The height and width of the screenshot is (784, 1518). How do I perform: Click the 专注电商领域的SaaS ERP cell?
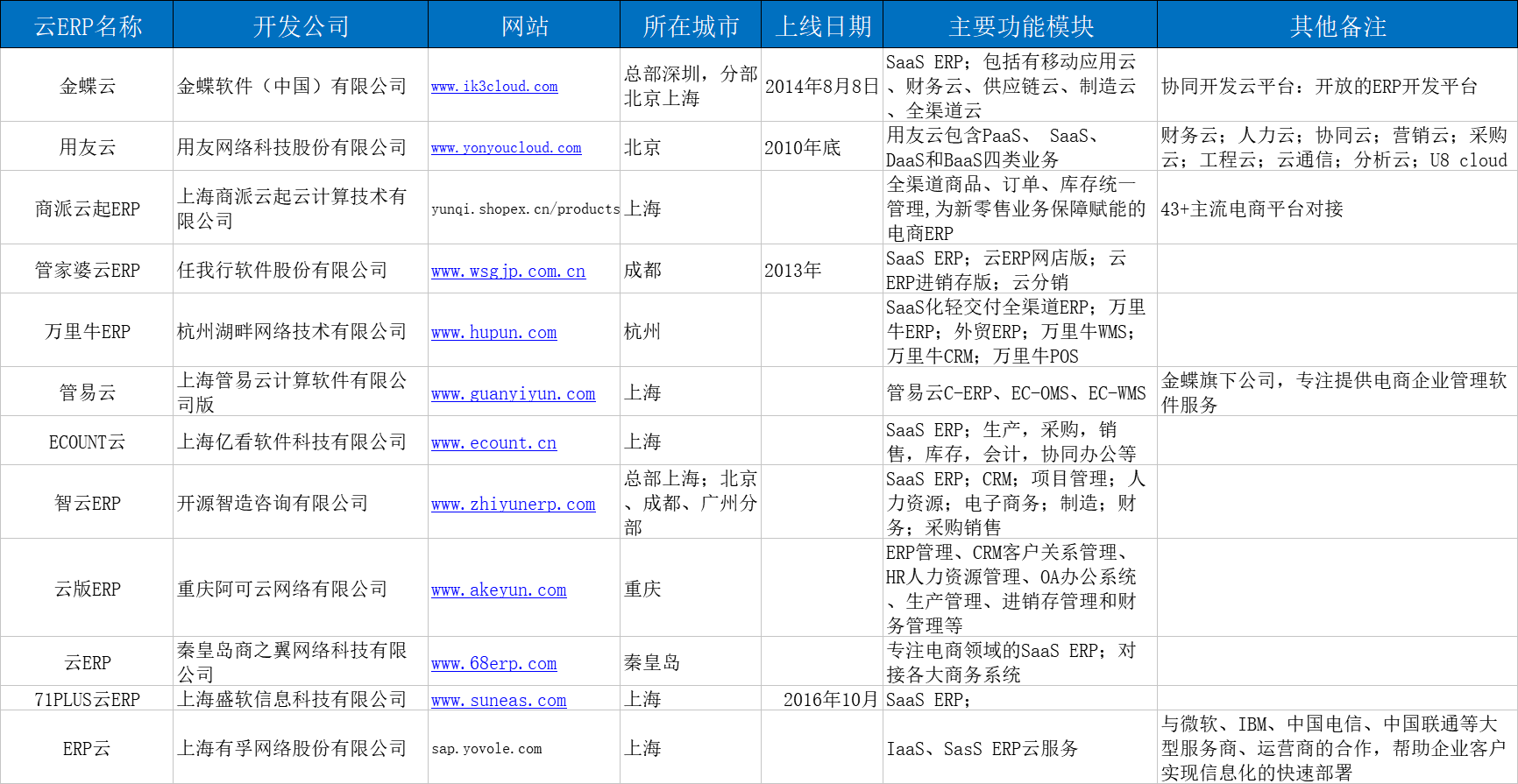[1020, 661]
